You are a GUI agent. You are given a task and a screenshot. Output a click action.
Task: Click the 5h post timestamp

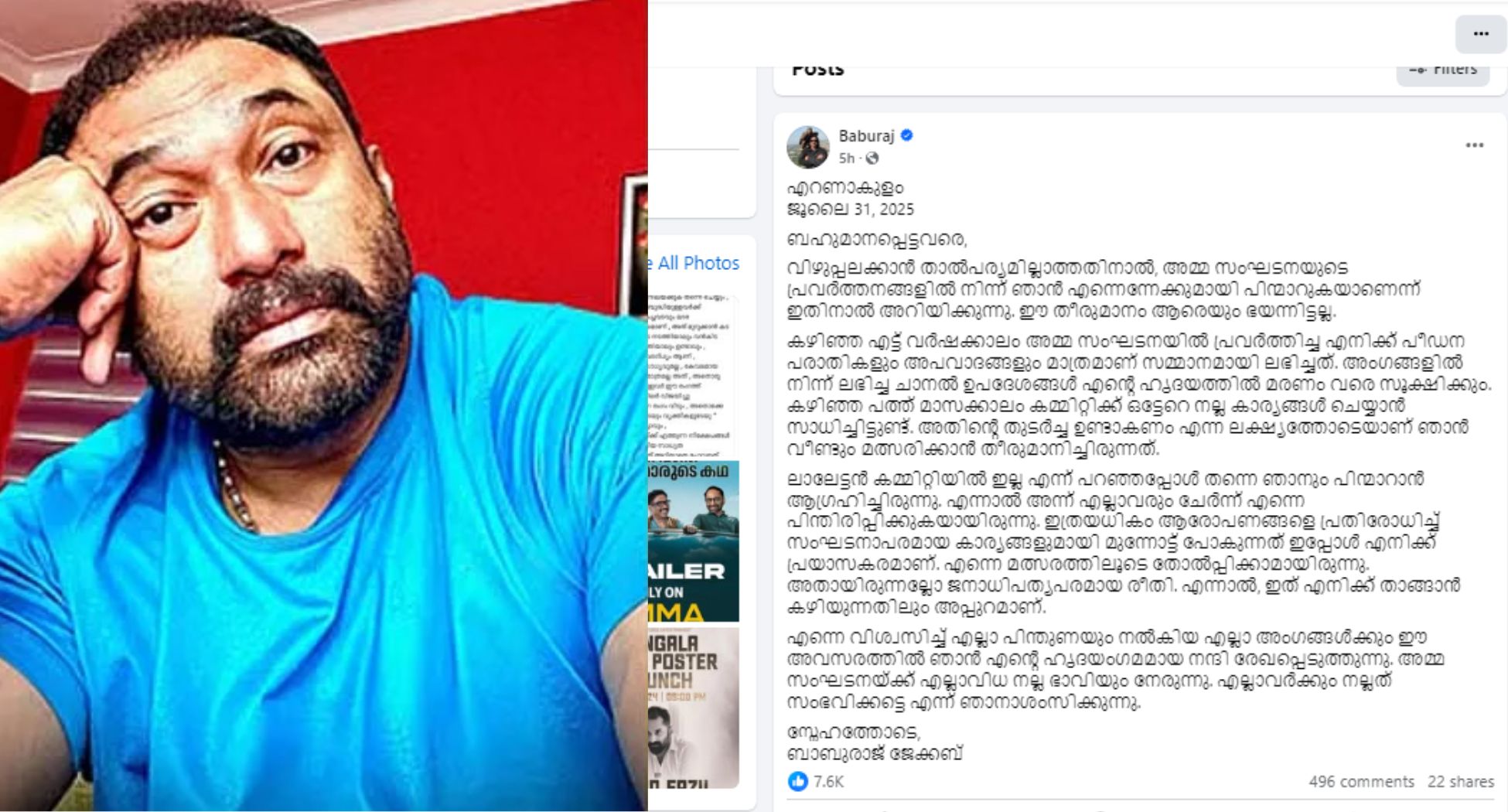click(x=847, y=159)
